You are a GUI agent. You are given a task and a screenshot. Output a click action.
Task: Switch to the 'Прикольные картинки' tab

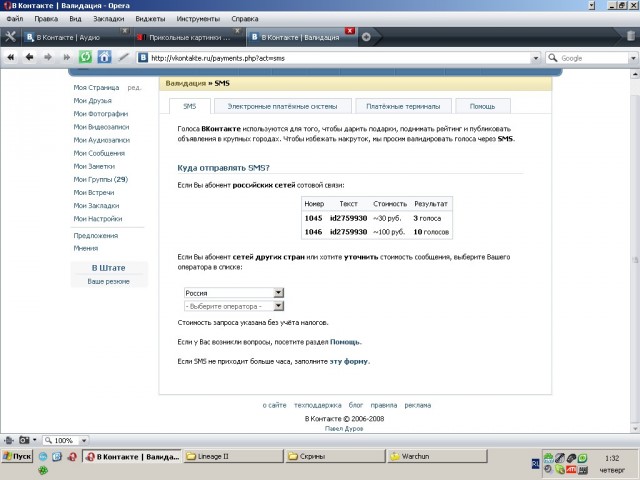(189, 38)
